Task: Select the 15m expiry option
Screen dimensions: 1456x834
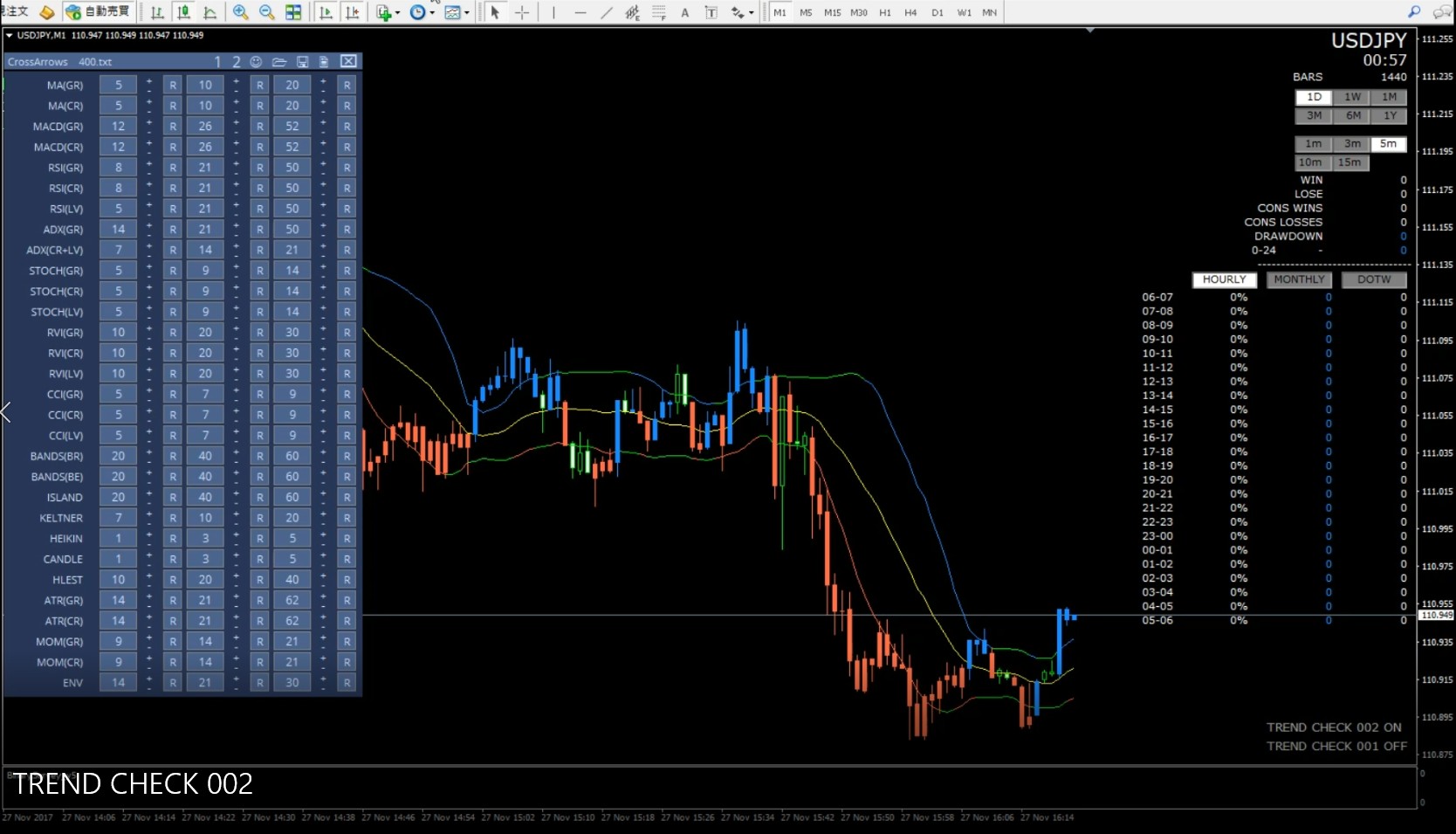Action: [x=1350, y=162]
